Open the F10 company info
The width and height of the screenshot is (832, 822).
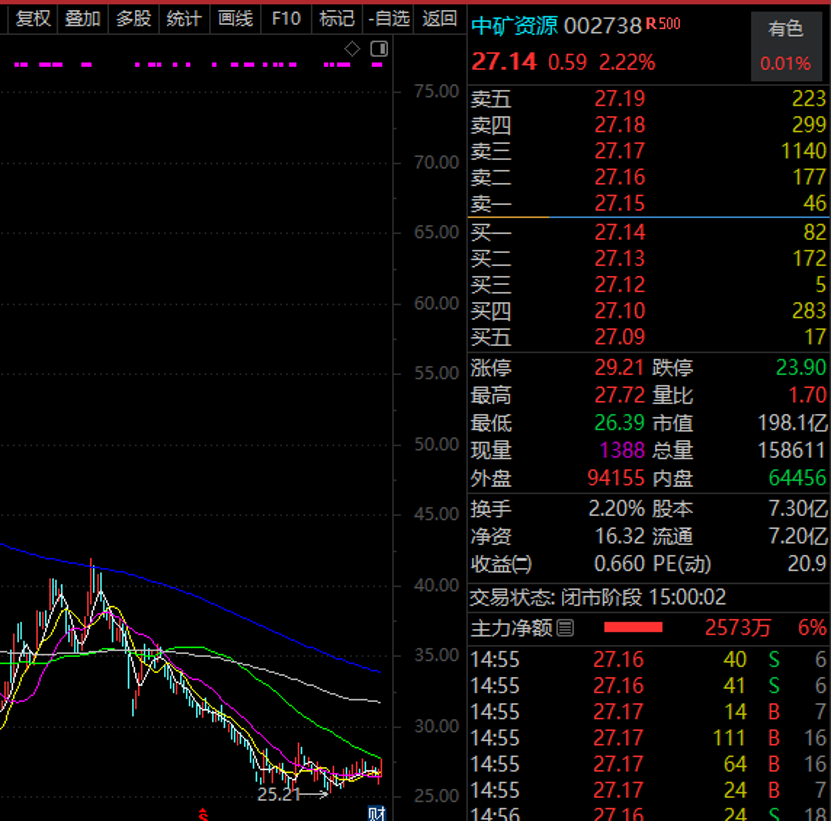286,19
